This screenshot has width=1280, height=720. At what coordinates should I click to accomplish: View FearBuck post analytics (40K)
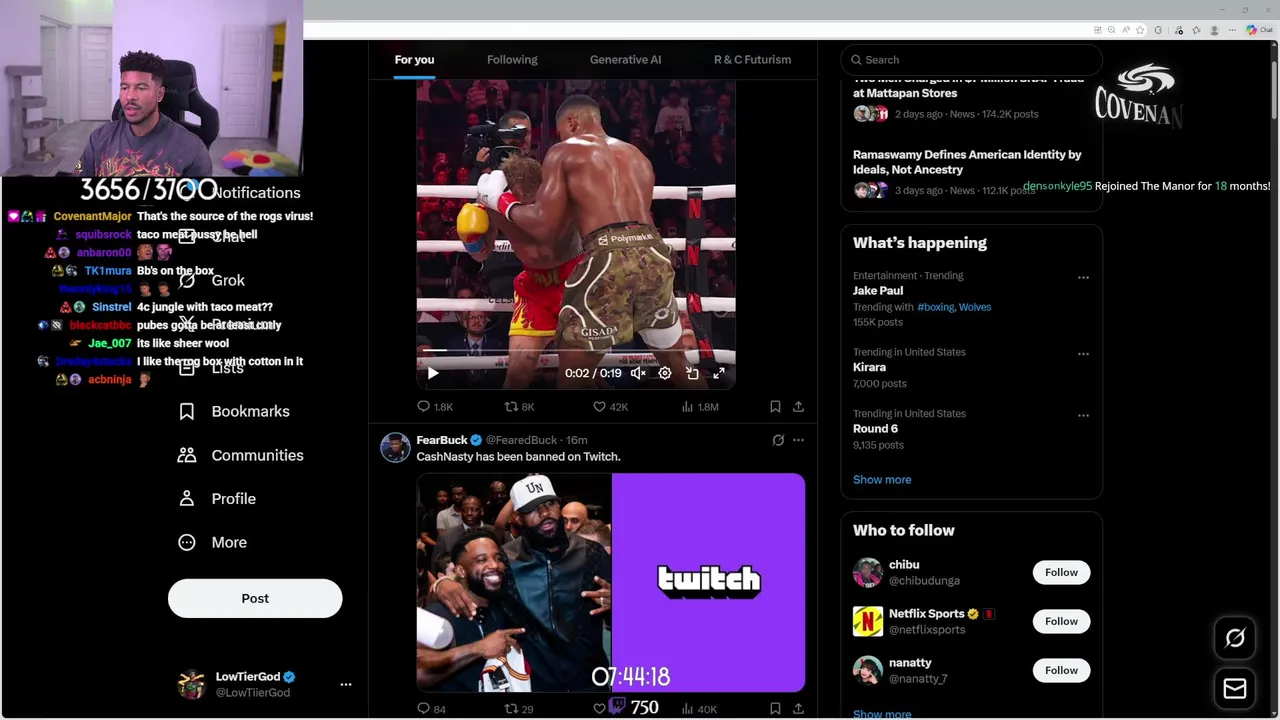point(698,709)
